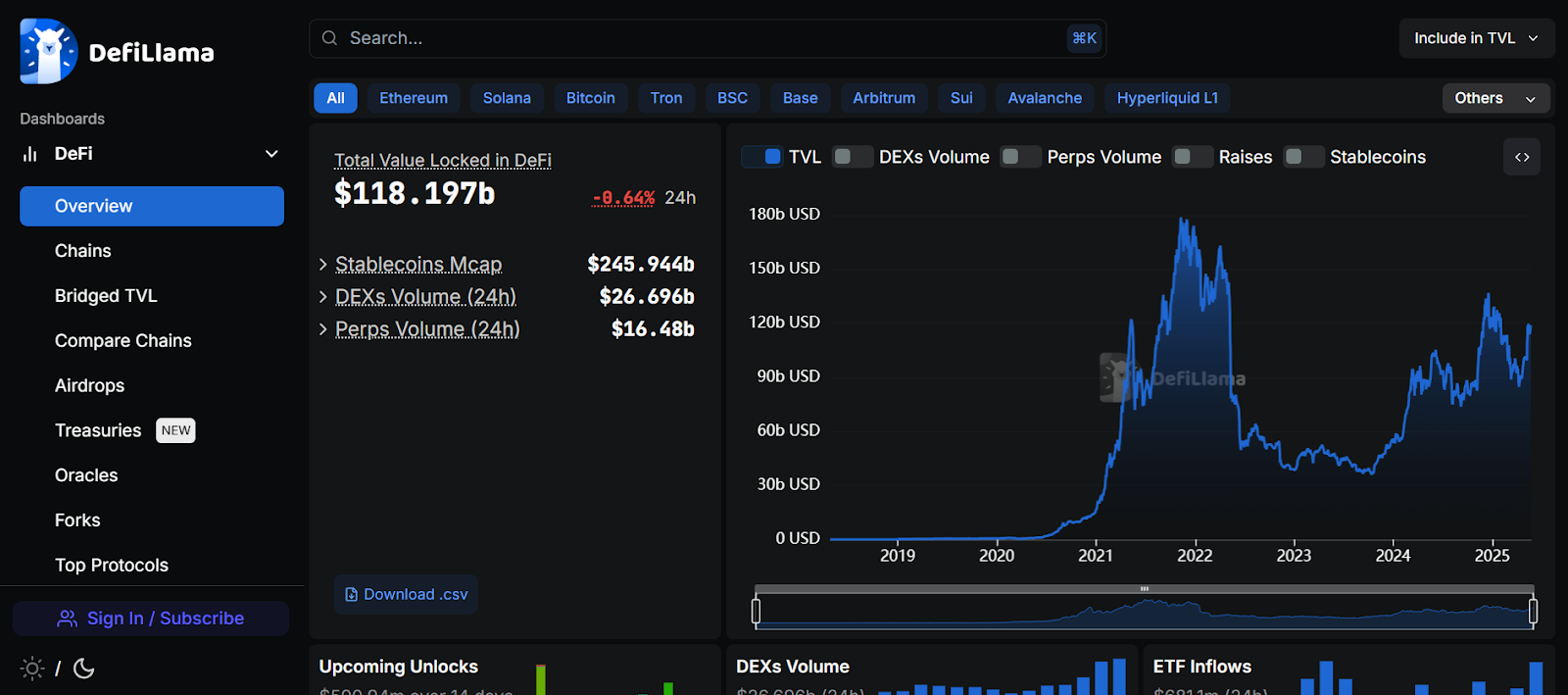This screenshot has width=1568, height=695.
Task: Click the top grip bar of range slider
Action: [x=1144, y=589]
